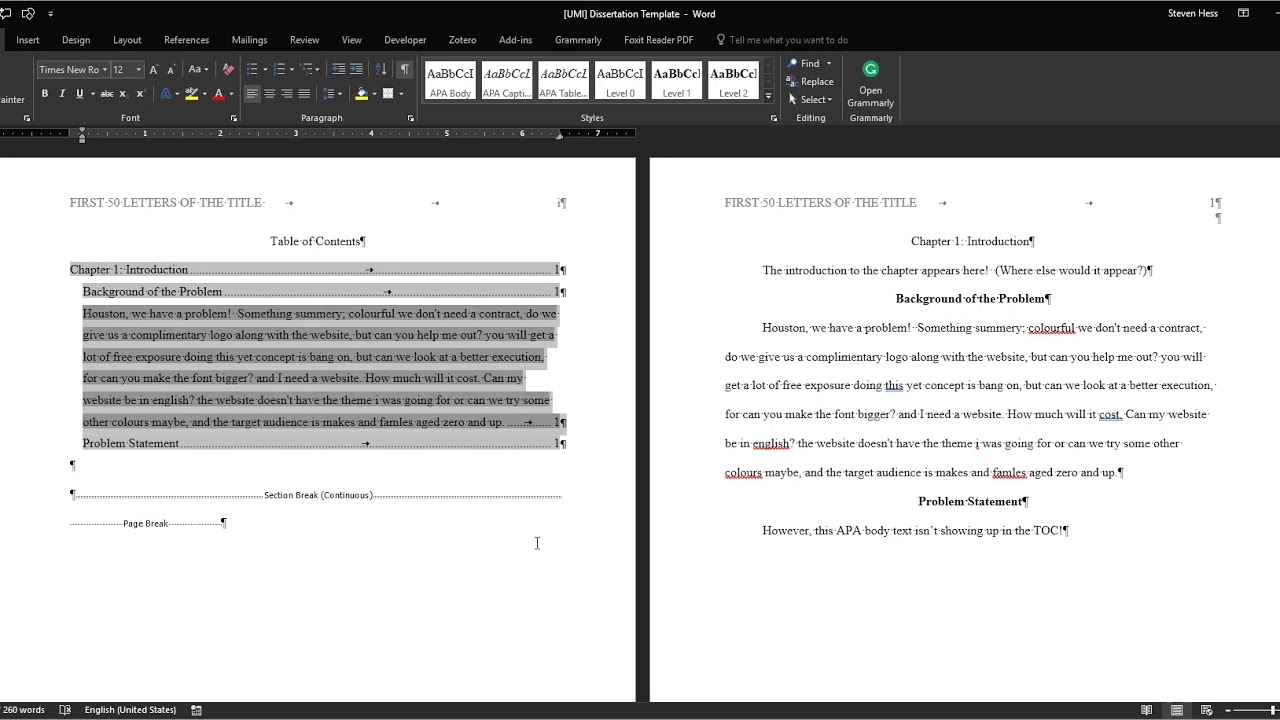Switch to Read Mode view in status bar

pos(1146,710)
